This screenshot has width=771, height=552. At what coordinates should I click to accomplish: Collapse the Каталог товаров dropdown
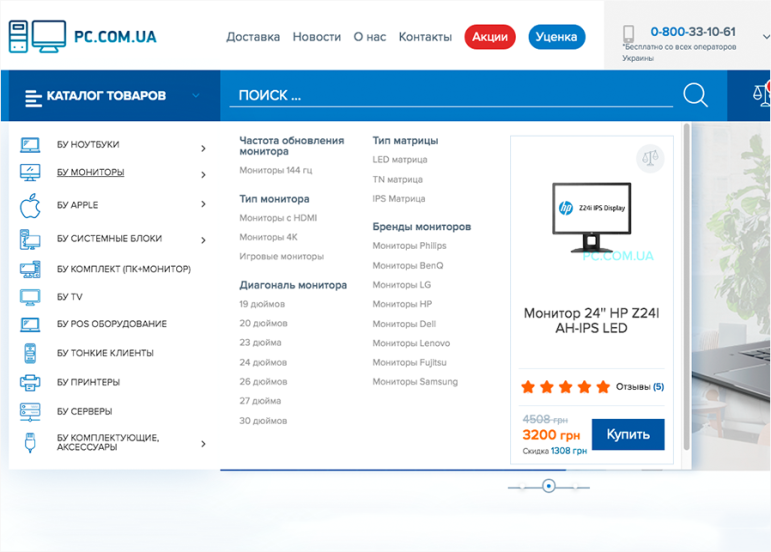pyautogui.click(x=195, y=96)
